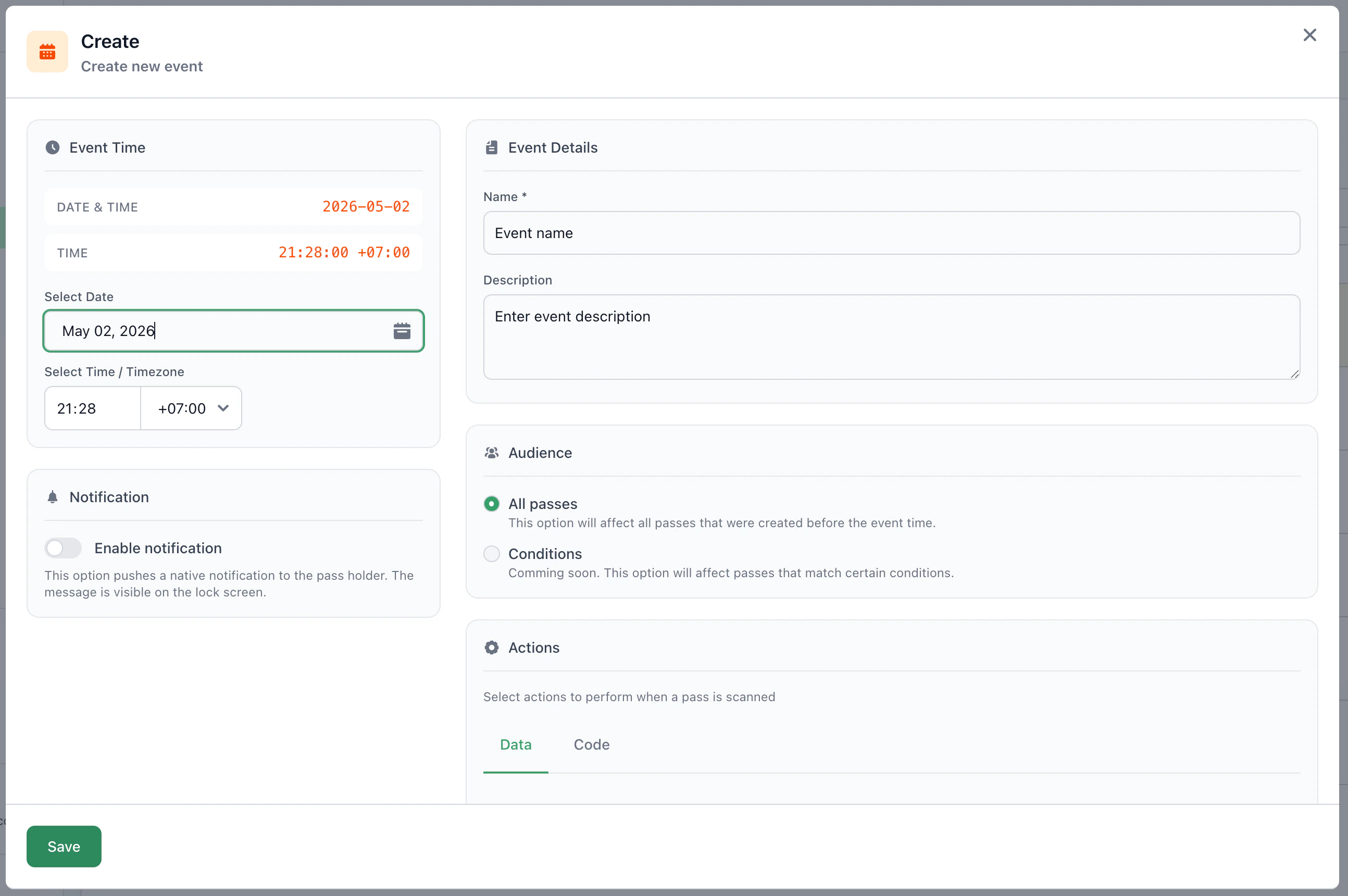Click the people icon beside Audience
The height and width of the screenshot is (896, 1348).
(x=491, y=453)
